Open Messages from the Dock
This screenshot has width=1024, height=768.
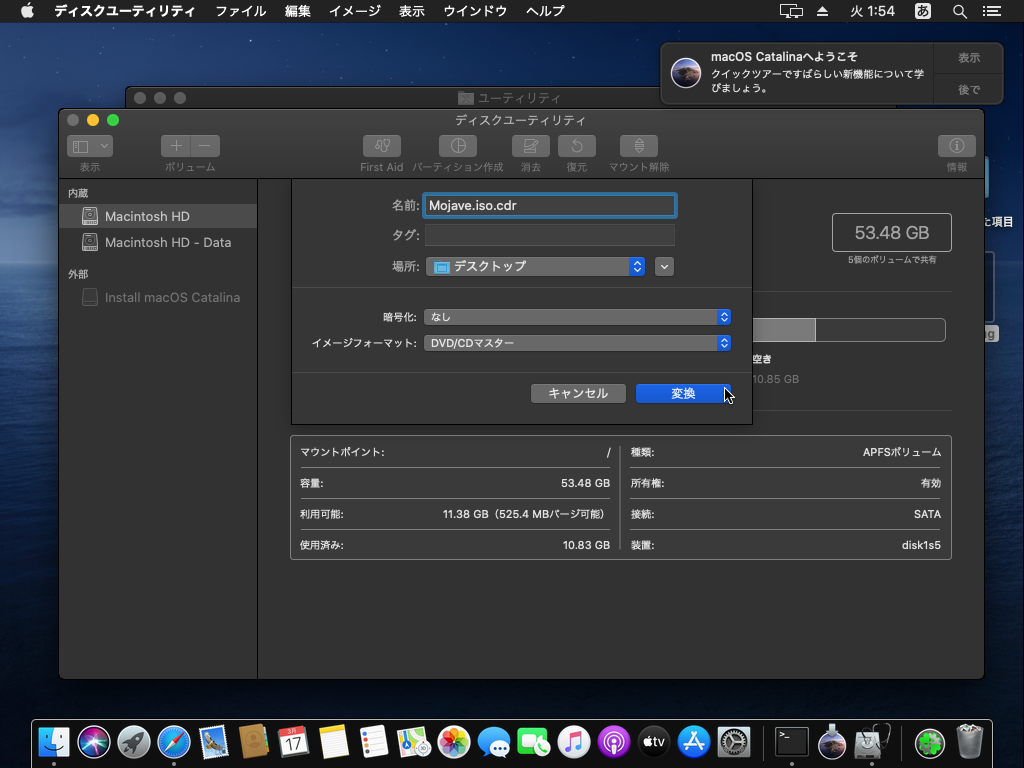pyautogui.click(x=494, y=742)
